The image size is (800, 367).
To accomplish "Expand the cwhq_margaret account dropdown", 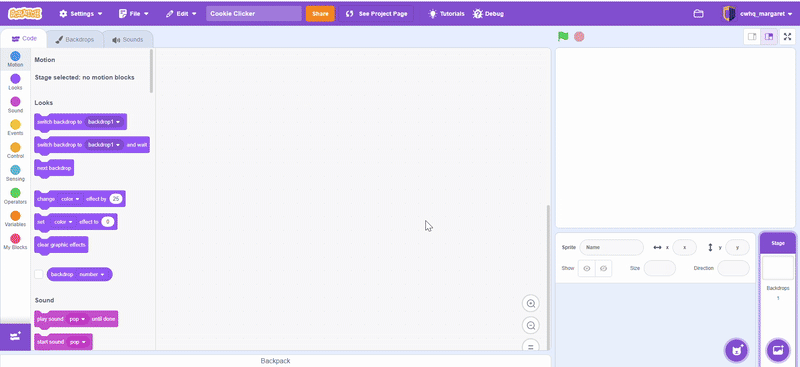I will coord(790,14).
